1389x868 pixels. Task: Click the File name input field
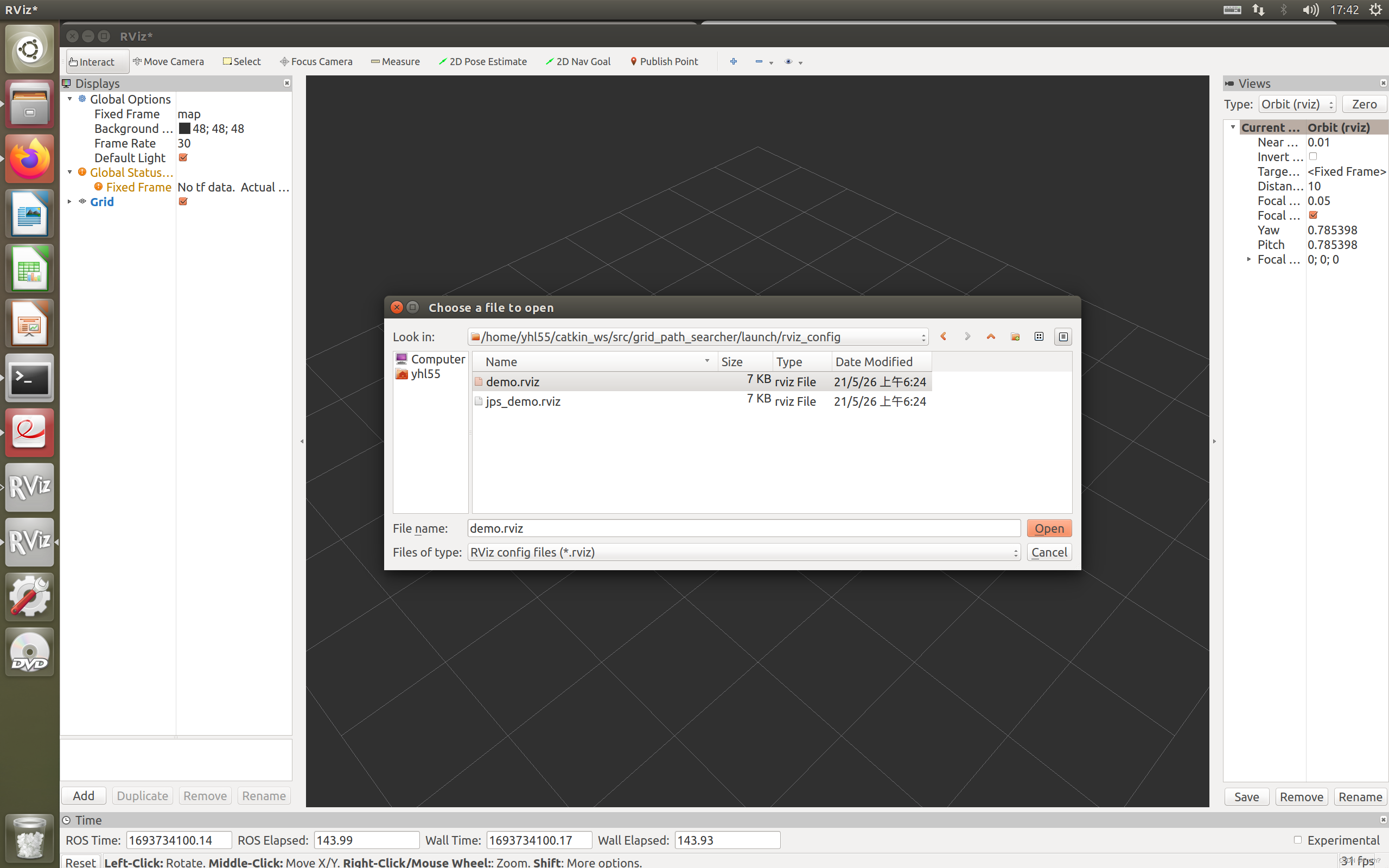(744, 528)
